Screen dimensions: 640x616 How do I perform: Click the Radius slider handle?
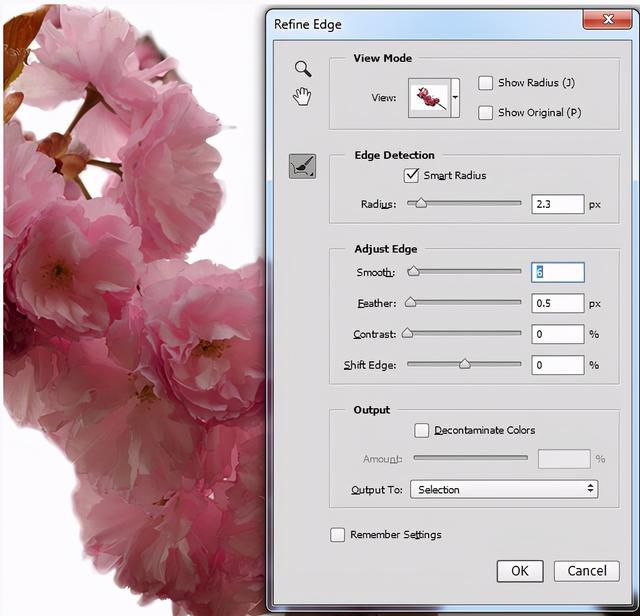point(421,202)
